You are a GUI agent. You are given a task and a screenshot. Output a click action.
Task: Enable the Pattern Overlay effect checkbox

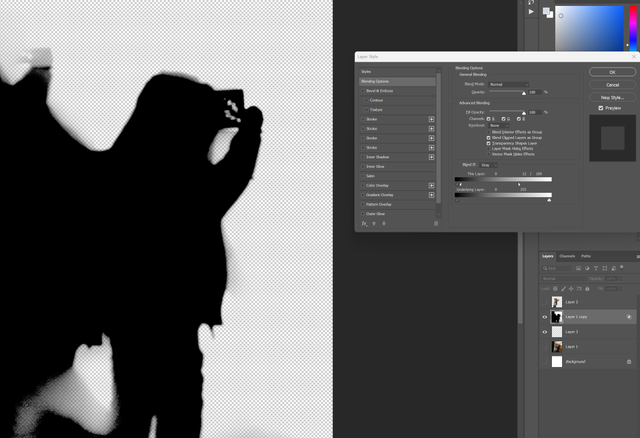[x=362, y=205]
